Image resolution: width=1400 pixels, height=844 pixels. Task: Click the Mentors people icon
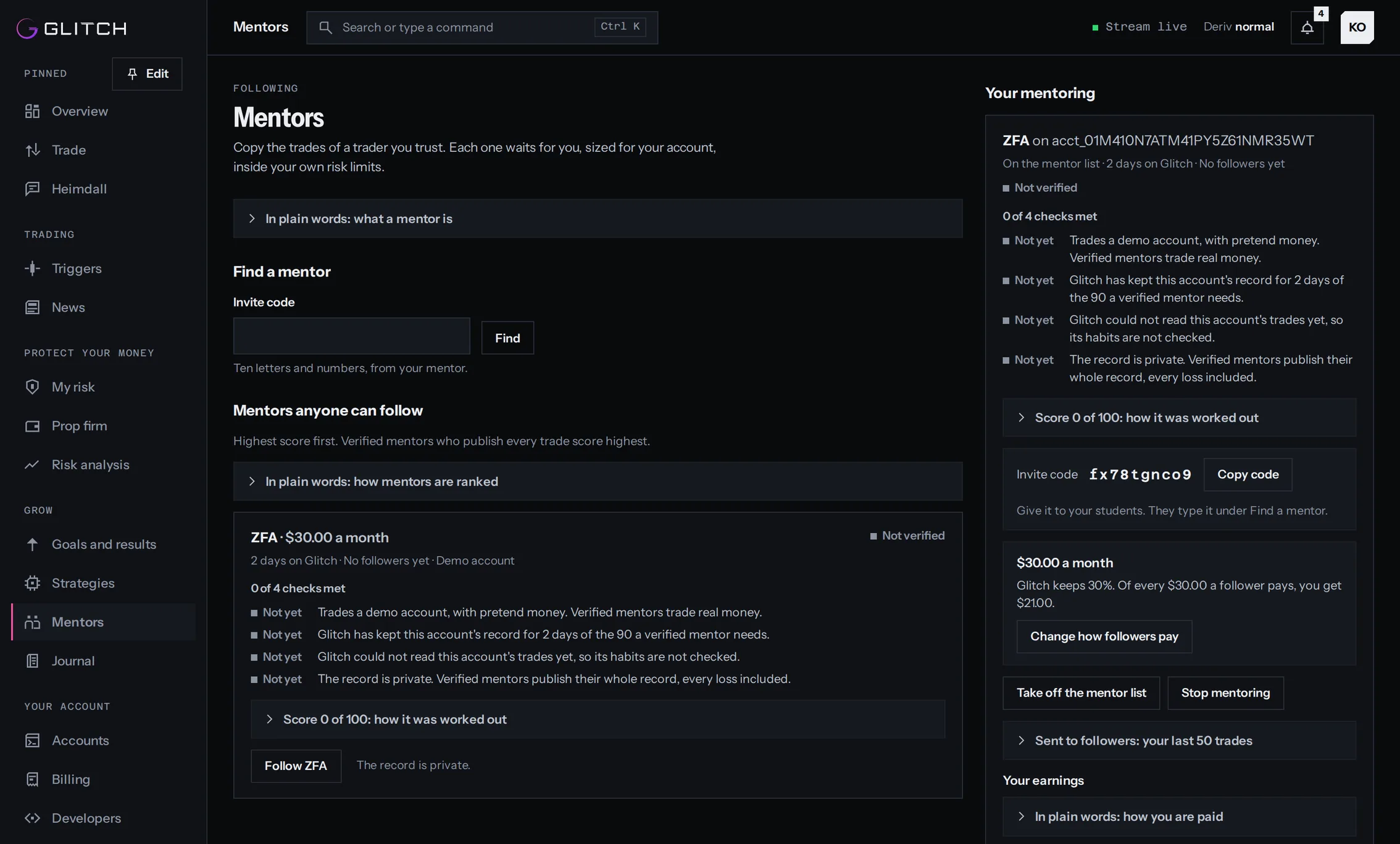pos(32,622)
